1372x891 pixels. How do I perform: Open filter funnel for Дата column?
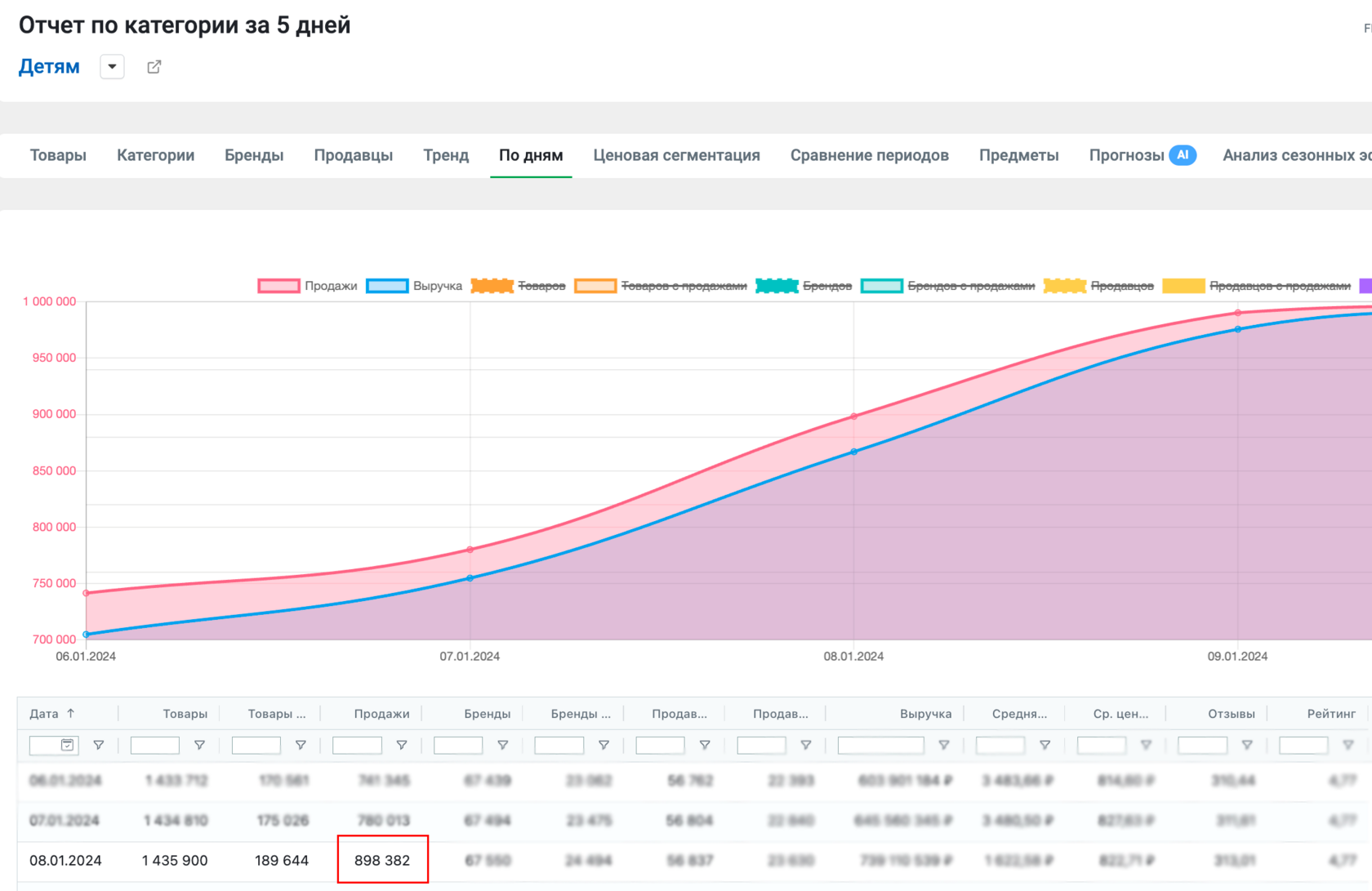(x=98, y=745)
